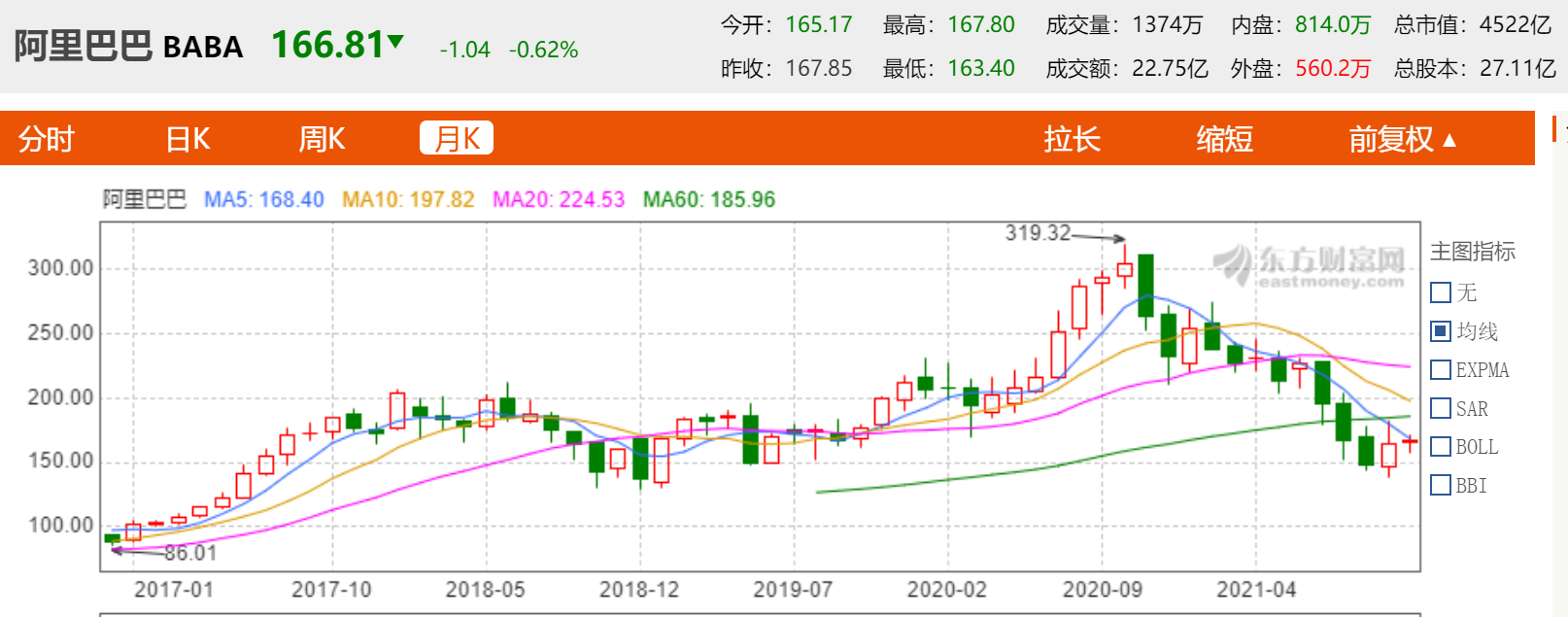The height and width of the screenshot is (617, 1568).
Task: Enable the BBI indicator checkbox
Action: [x=1441, y=485]
